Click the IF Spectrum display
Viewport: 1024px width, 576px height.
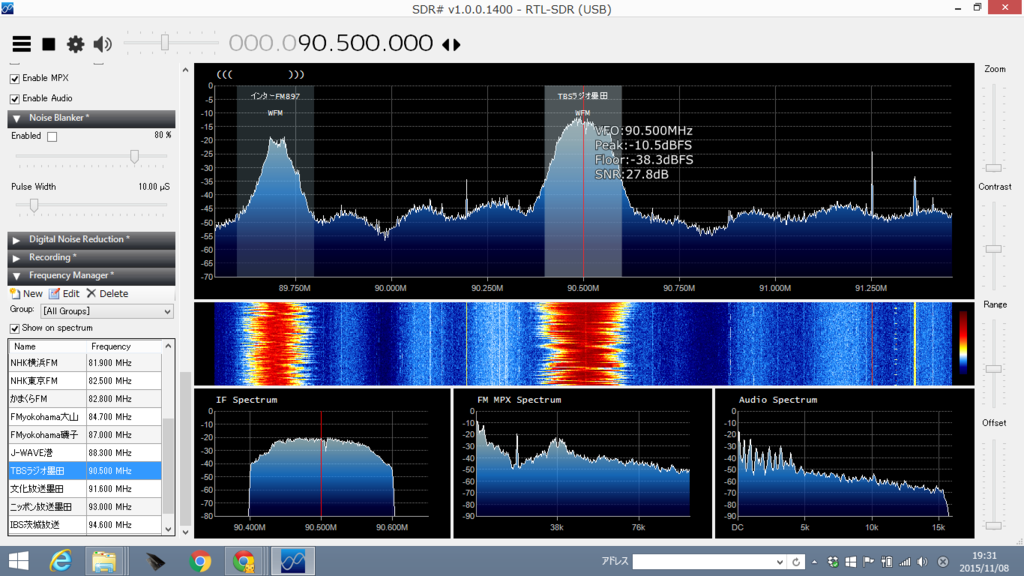322,464
